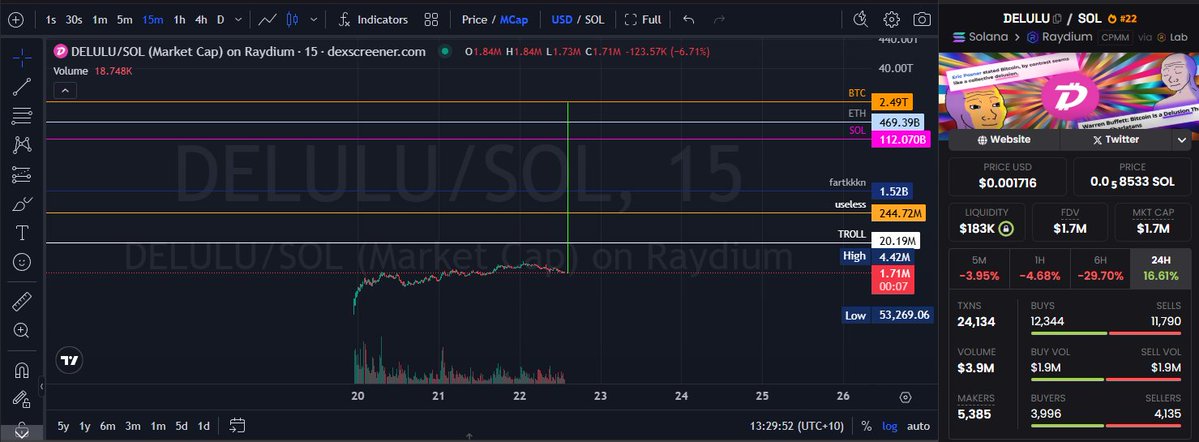
Task: Set the date range to 6m
Action: (109, 426)
